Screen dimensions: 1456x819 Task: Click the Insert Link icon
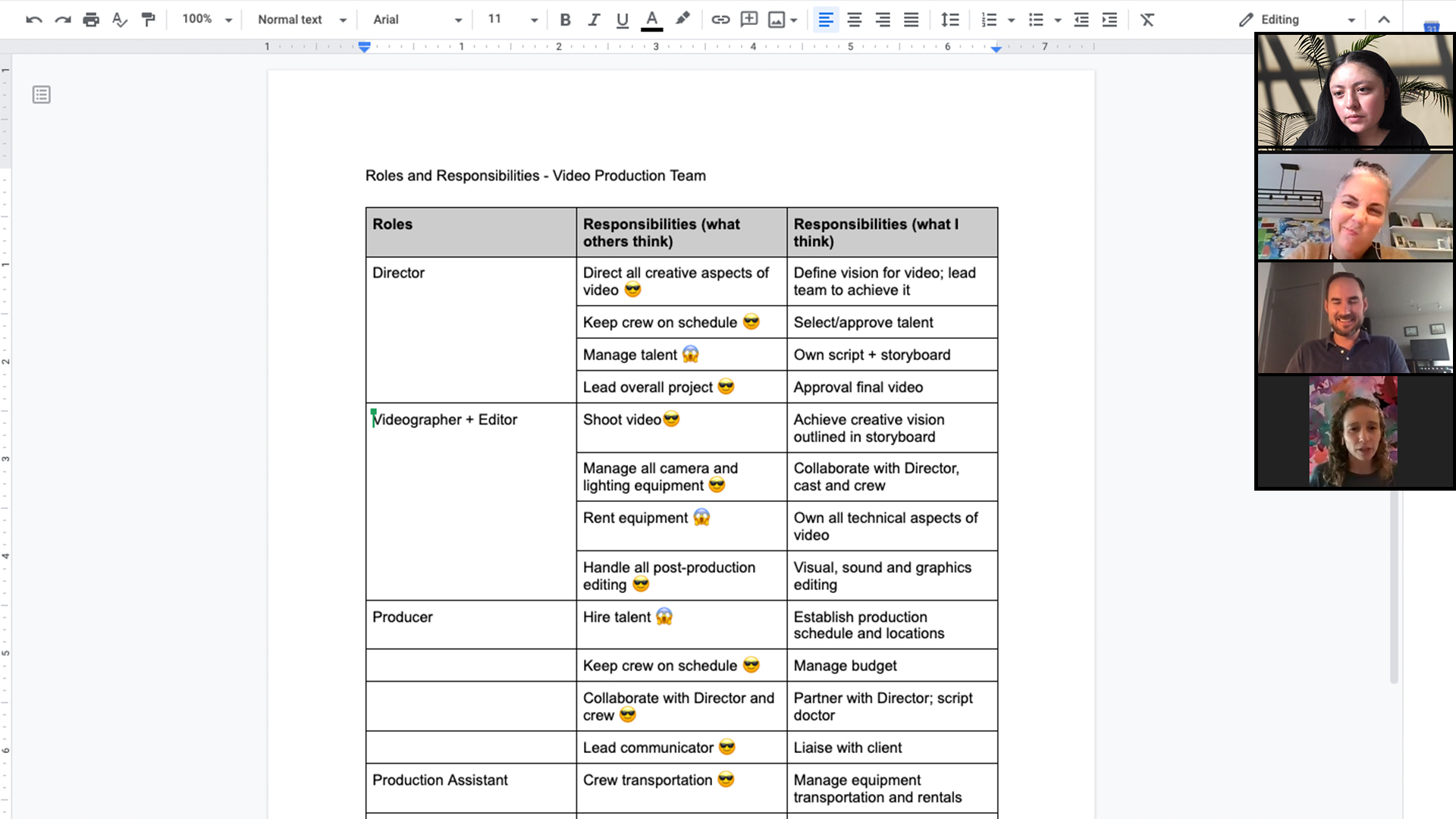(718, 19)
